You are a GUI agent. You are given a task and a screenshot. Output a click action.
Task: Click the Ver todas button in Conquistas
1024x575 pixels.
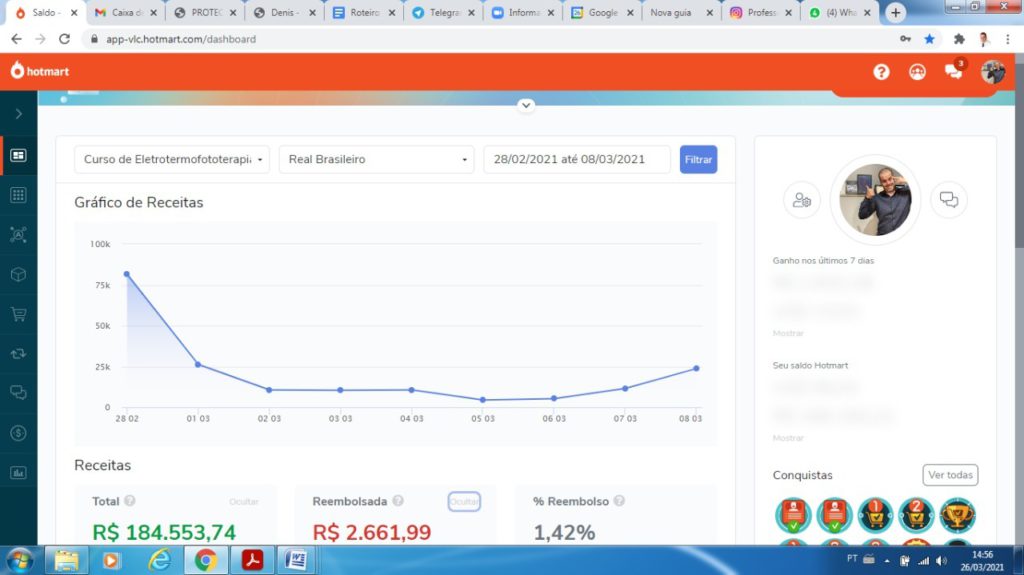(950, 475)
